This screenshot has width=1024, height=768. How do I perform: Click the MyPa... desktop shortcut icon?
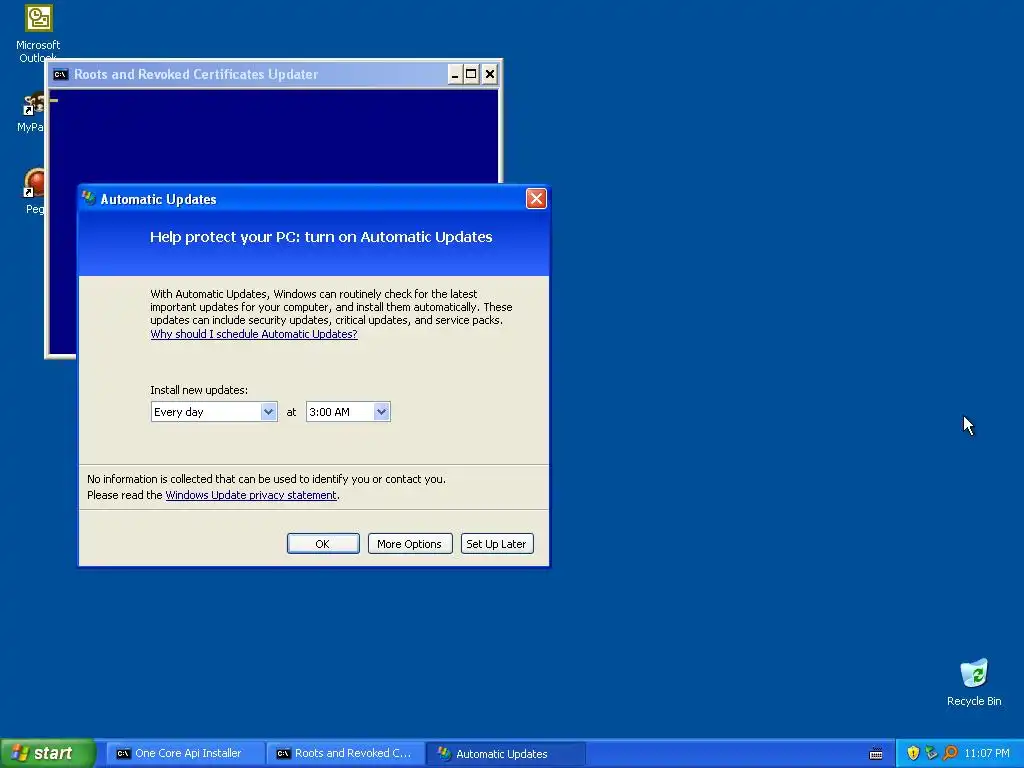31,112
